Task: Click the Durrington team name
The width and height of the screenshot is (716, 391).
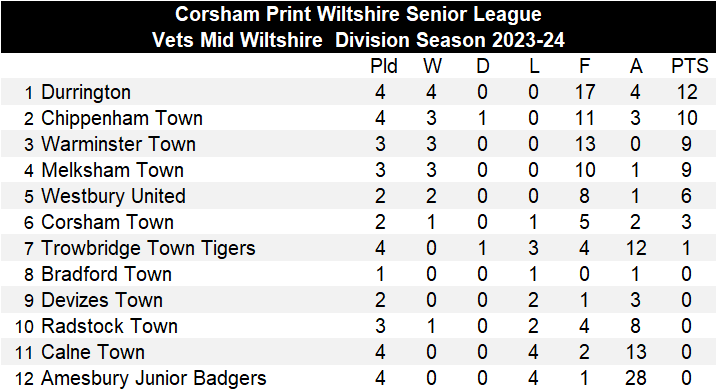Action: click(86, 92)
